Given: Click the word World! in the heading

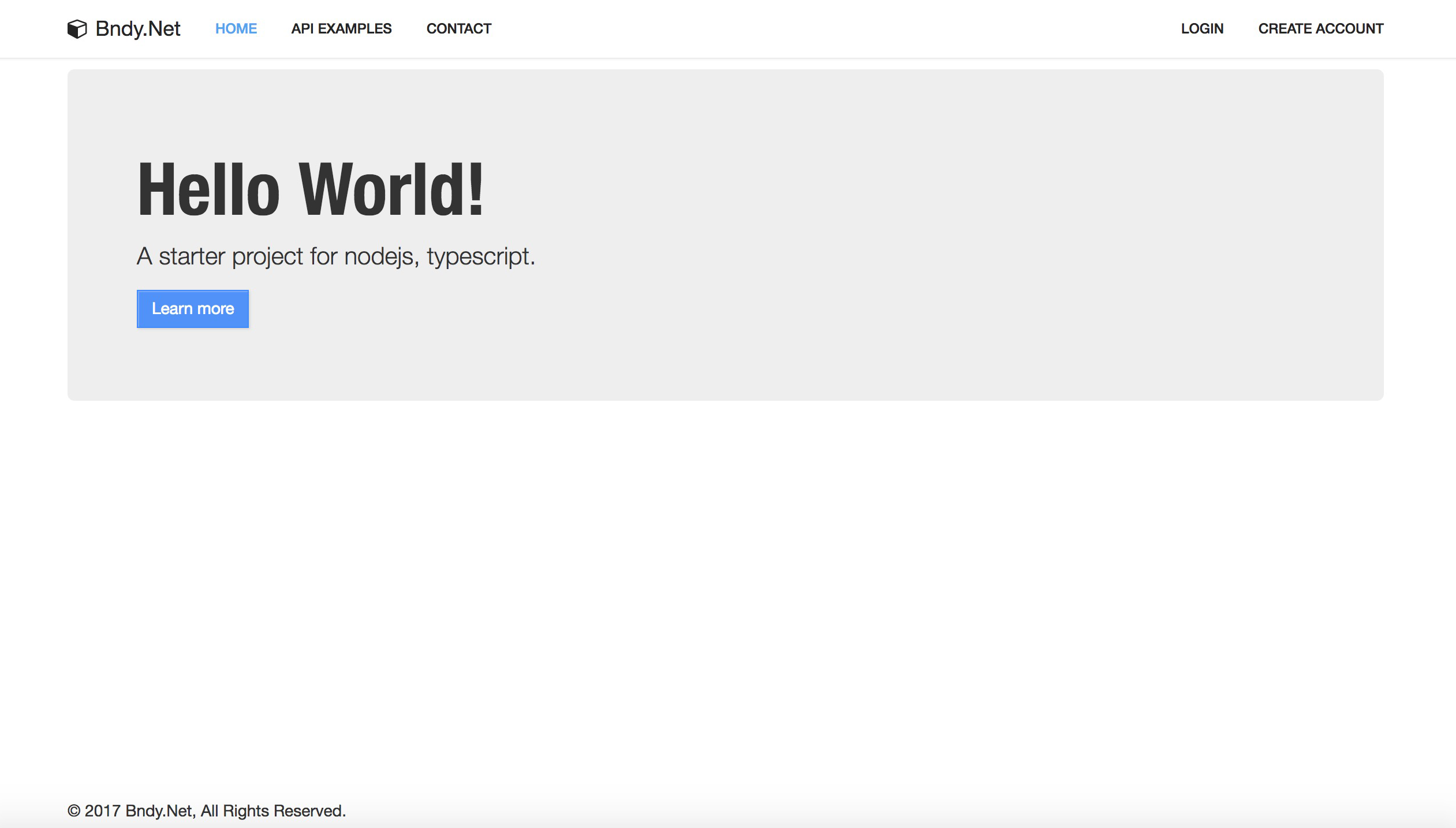Looking at the screenshot, I should 391,189.
